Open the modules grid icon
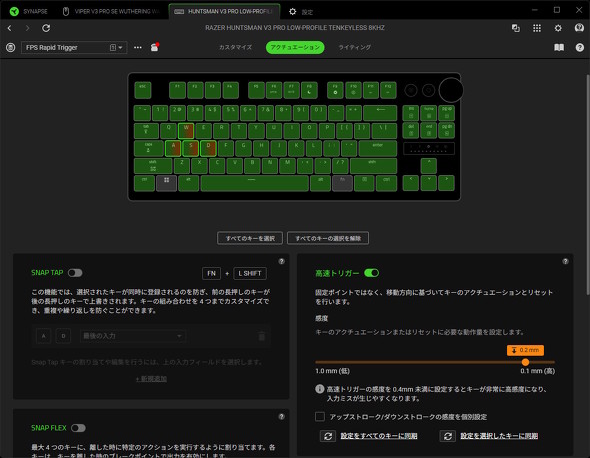Image resolution: width=590 pixels, height=458 pixels. tap(537, 28)
